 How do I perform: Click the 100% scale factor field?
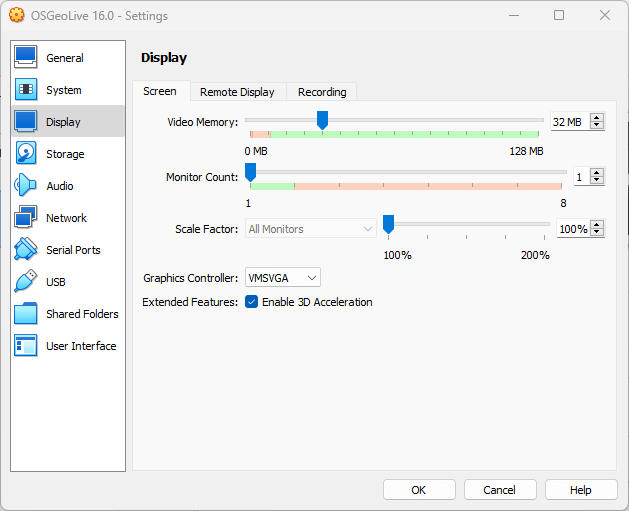[x=573, y=229]
